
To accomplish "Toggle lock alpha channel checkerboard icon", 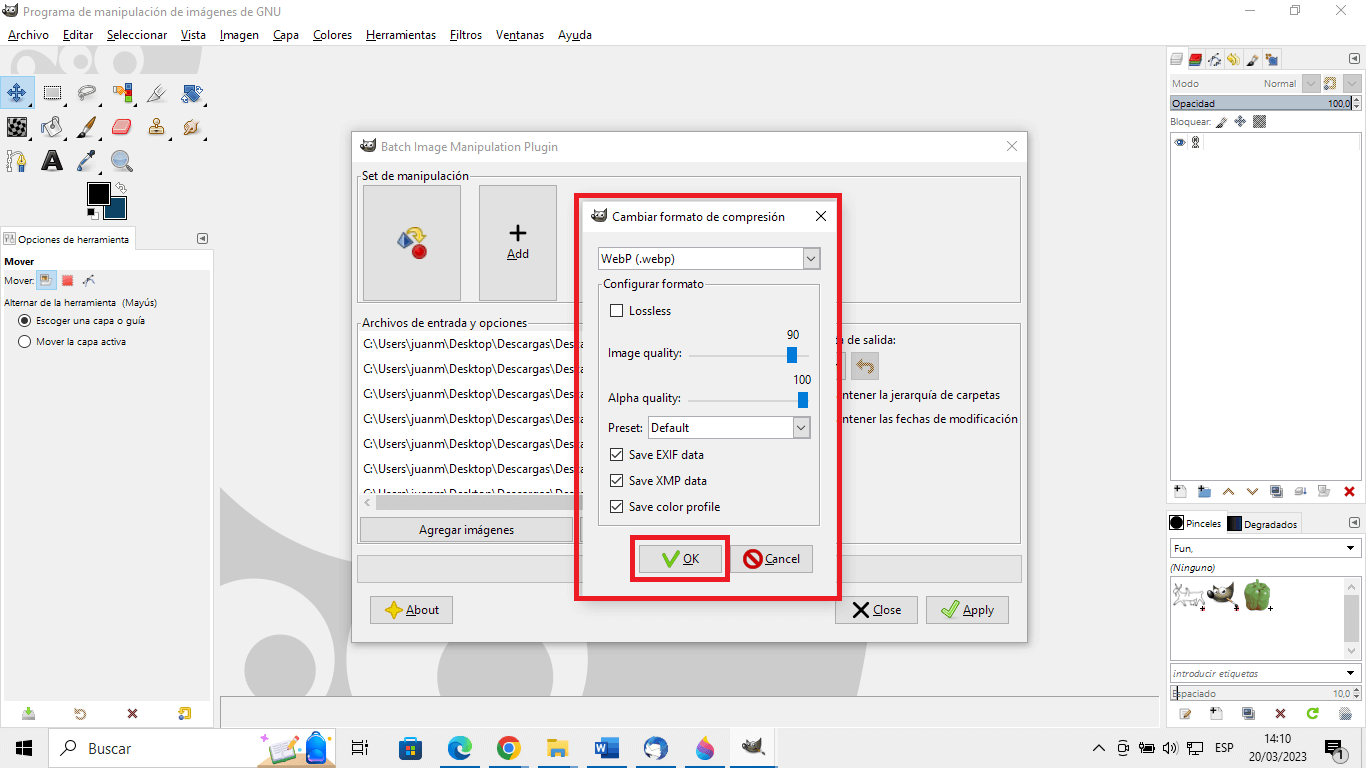I will tap(1260, 122).
